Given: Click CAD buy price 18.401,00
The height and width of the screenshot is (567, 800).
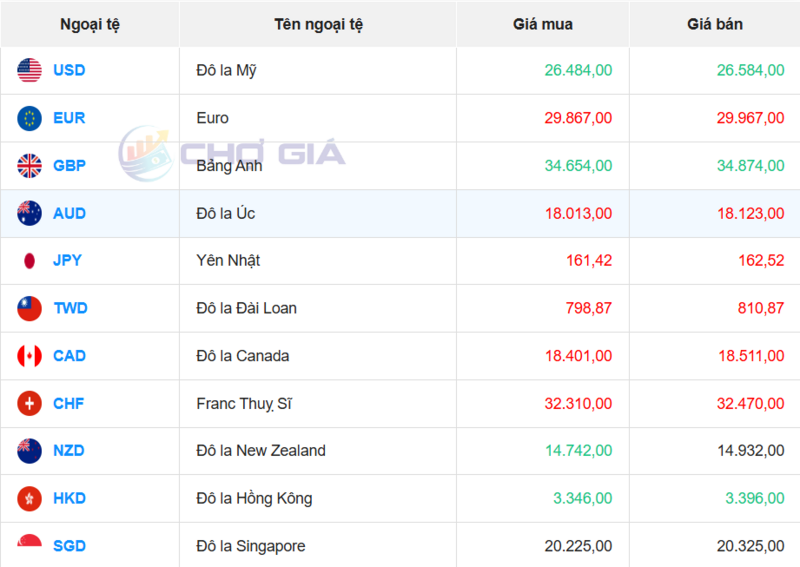Looking at the screenshot, I should pyautogui.click(x=579, y=356).
